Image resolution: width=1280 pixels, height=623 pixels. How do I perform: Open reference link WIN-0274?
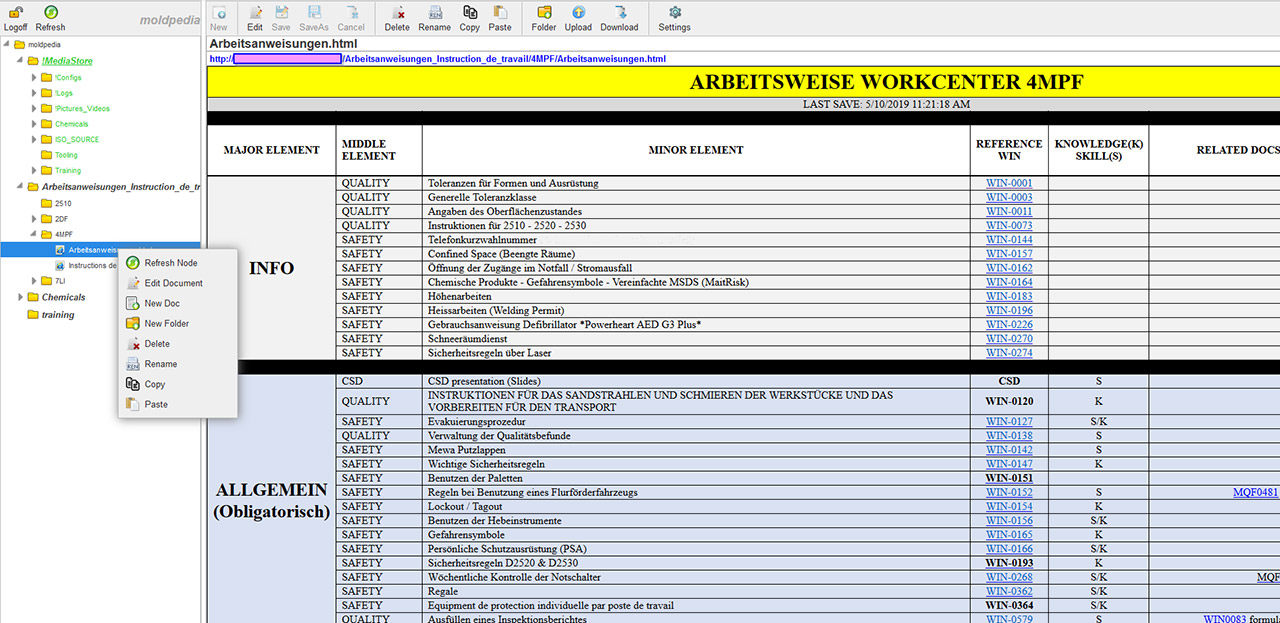pos(1009,353)
